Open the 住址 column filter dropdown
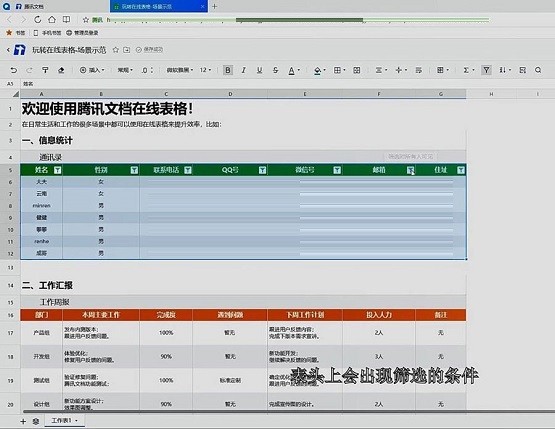The width and height of the screenshot is (555, 429). 460,170
